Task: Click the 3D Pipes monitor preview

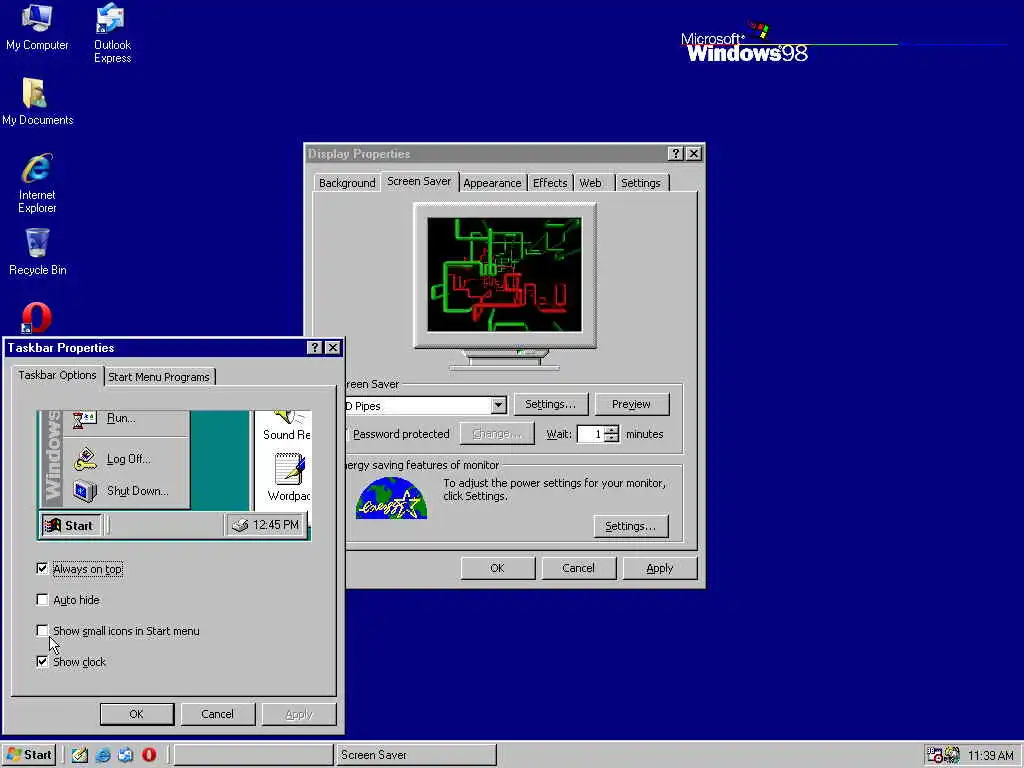Action: 504,275
